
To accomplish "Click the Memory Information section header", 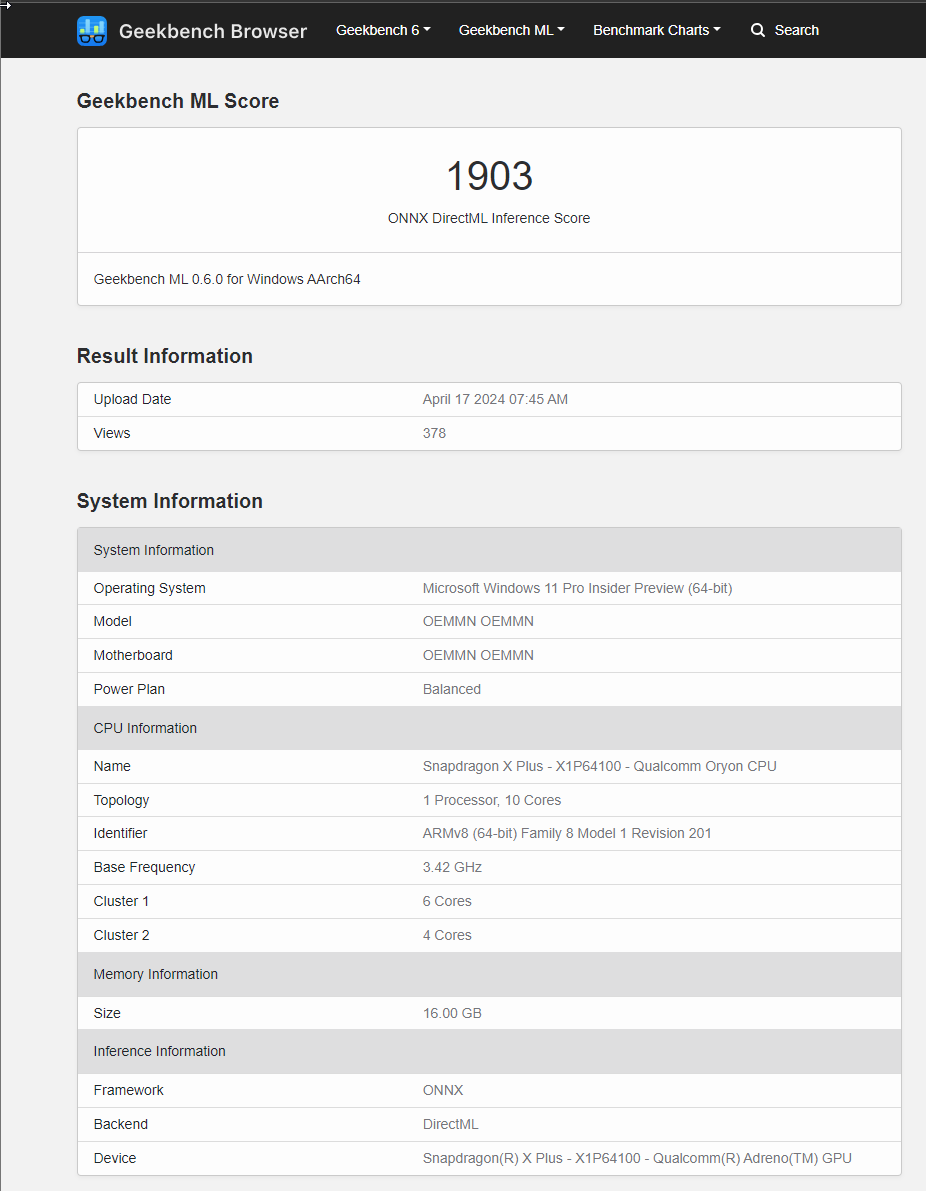I will [155, 974].
